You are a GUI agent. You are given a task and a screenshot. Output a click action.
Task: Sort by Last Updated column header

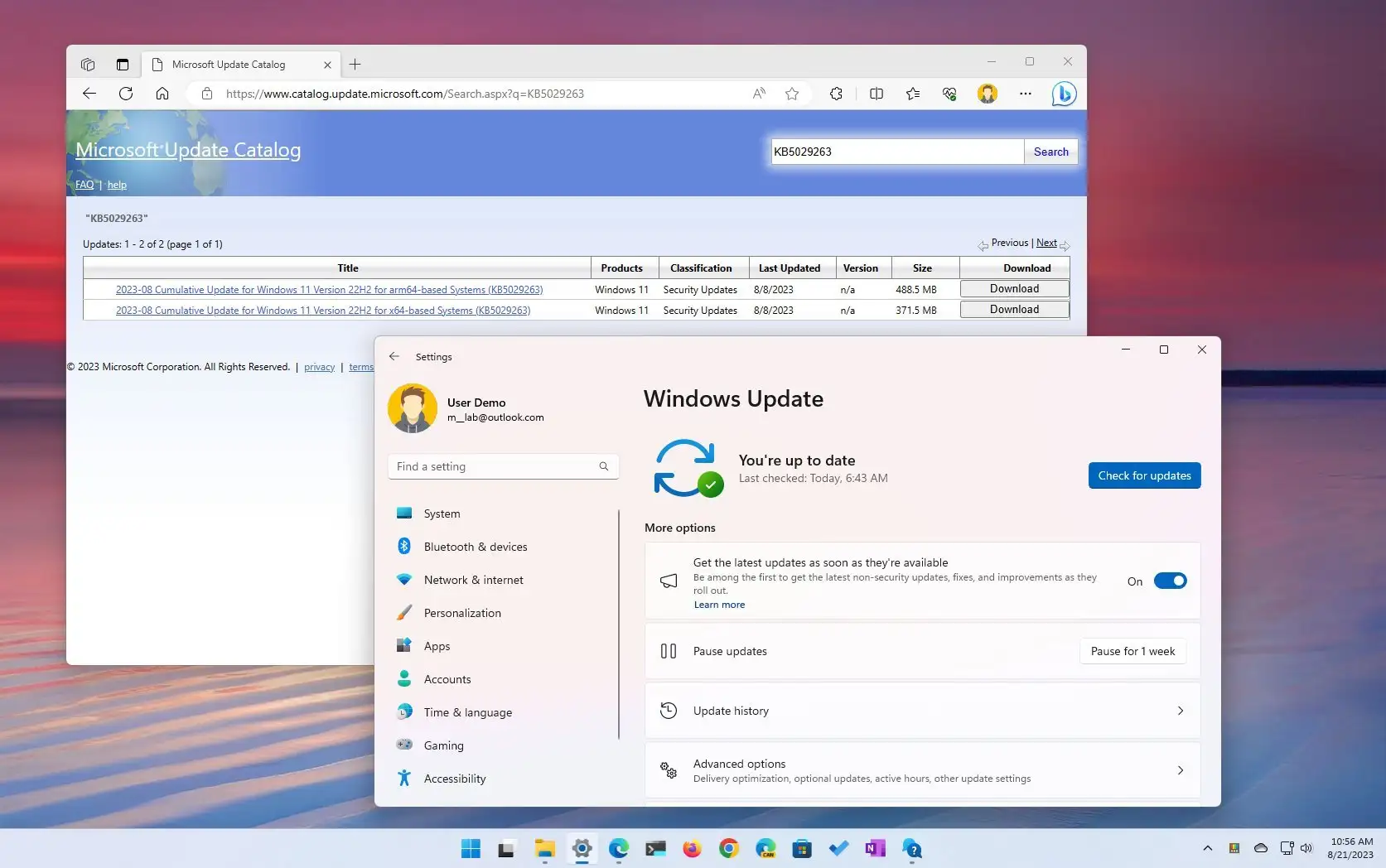(790, 268)
